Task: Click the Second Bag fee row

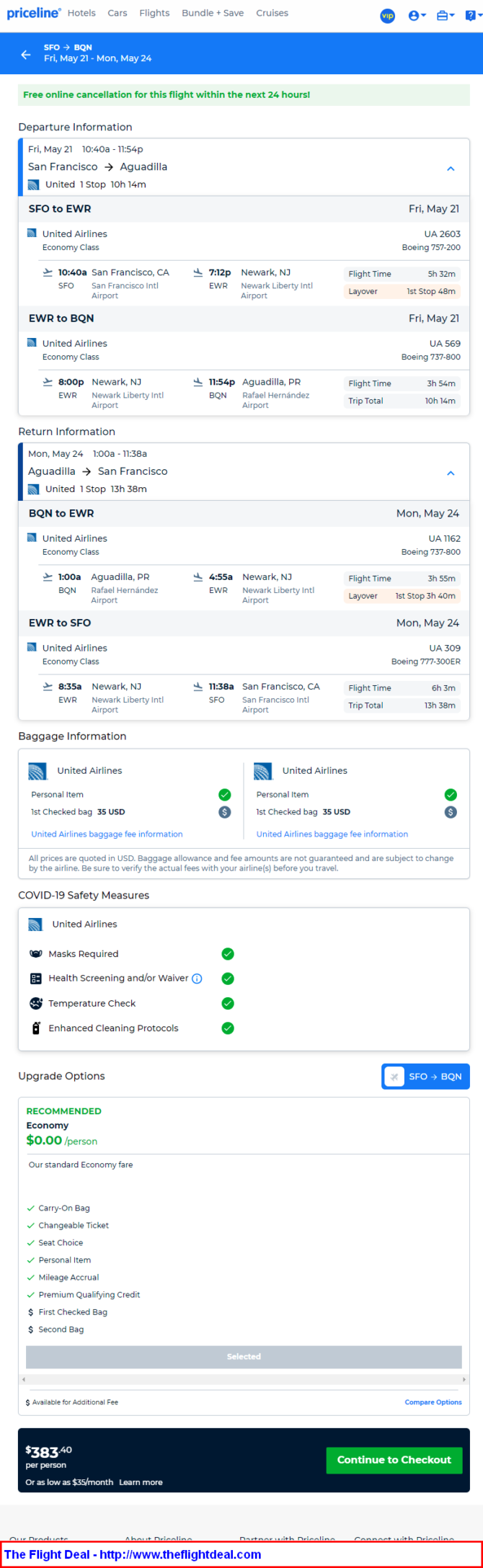Action: click(x=56, y=1329)
